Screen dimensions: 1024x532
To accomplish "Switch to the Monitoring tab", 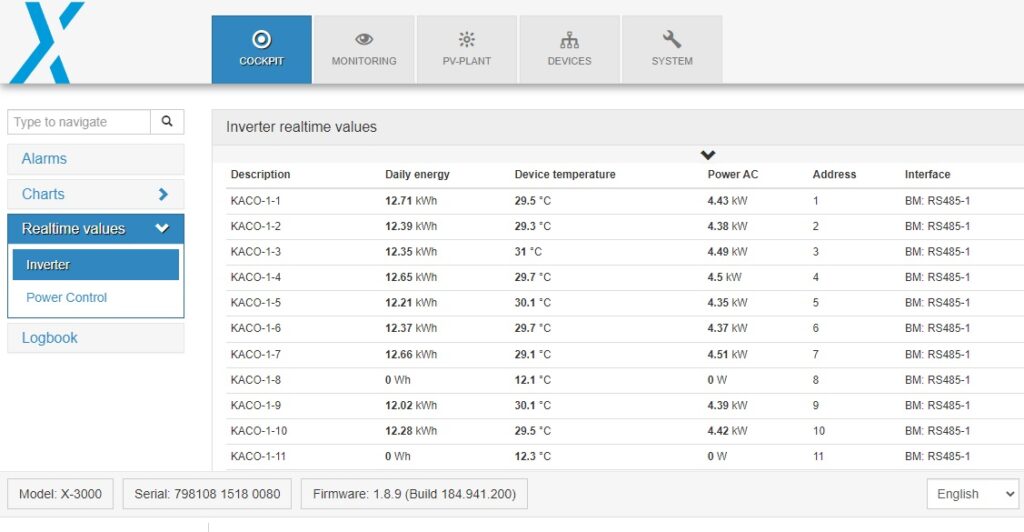I will (364, 50).
